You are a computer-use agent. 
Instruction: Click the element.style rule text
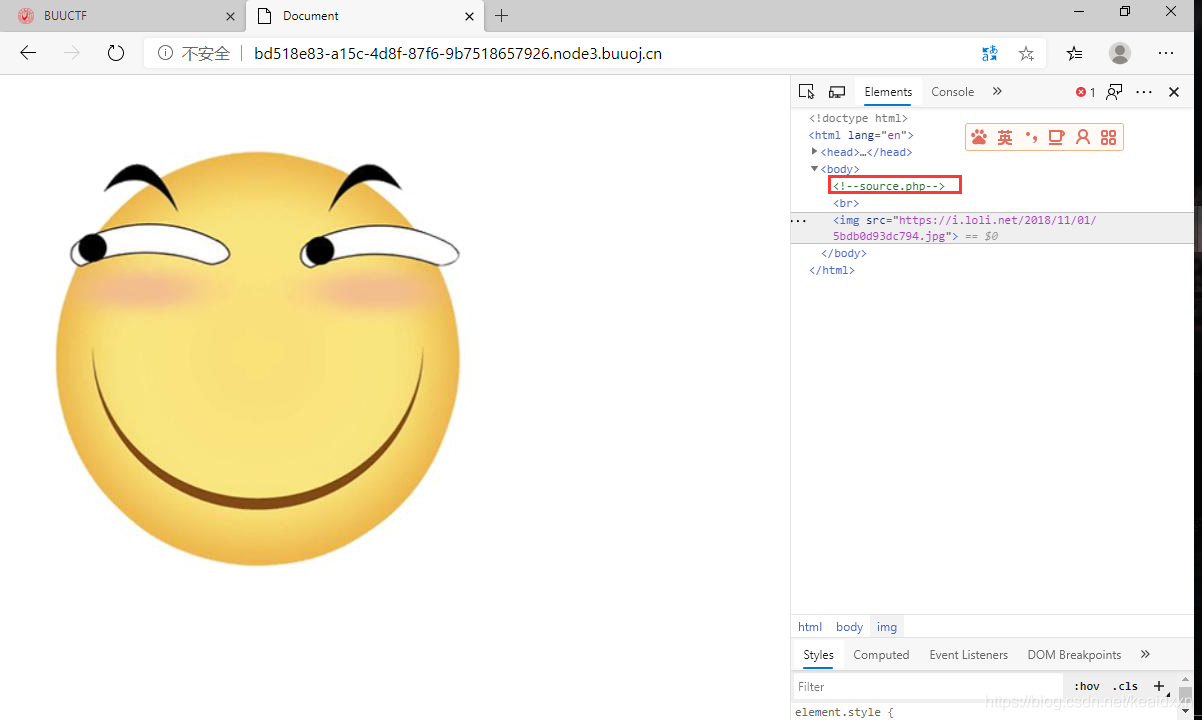coord(844,712)
